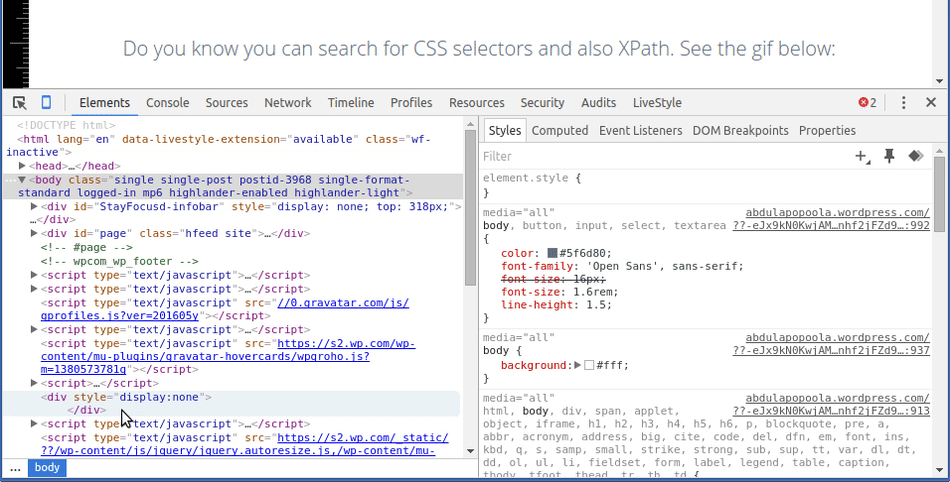Switch to the Network tab

coord(287,103)
